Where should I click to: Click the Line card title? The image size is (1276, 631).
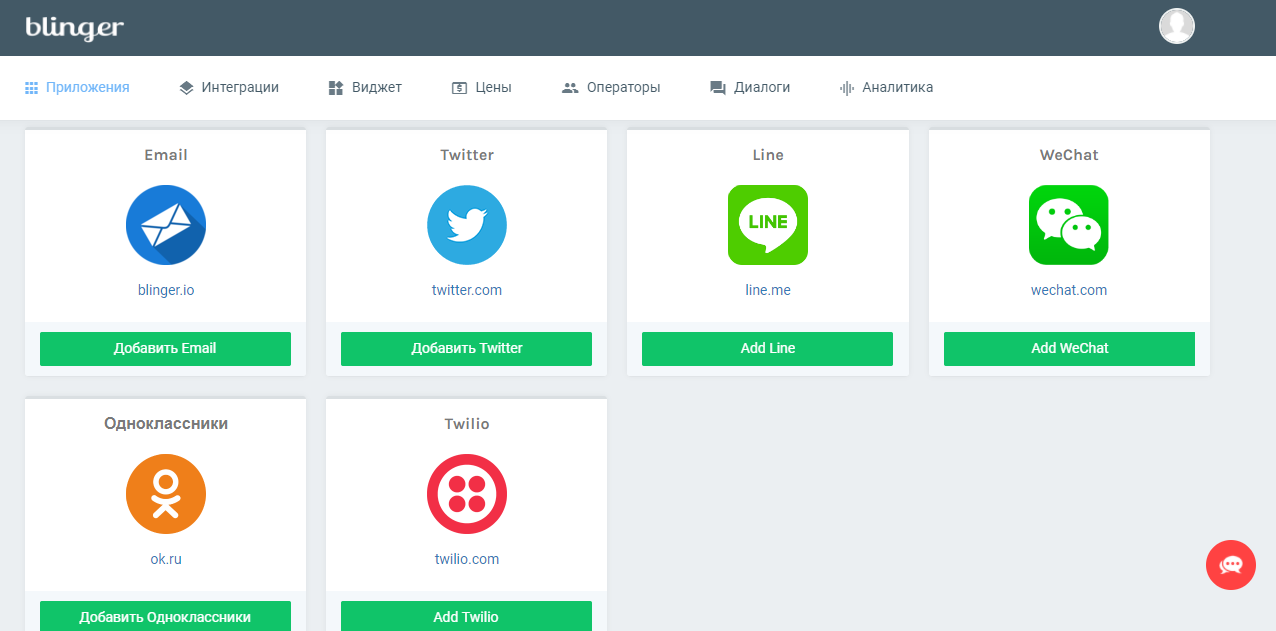[x=768, y=155]
